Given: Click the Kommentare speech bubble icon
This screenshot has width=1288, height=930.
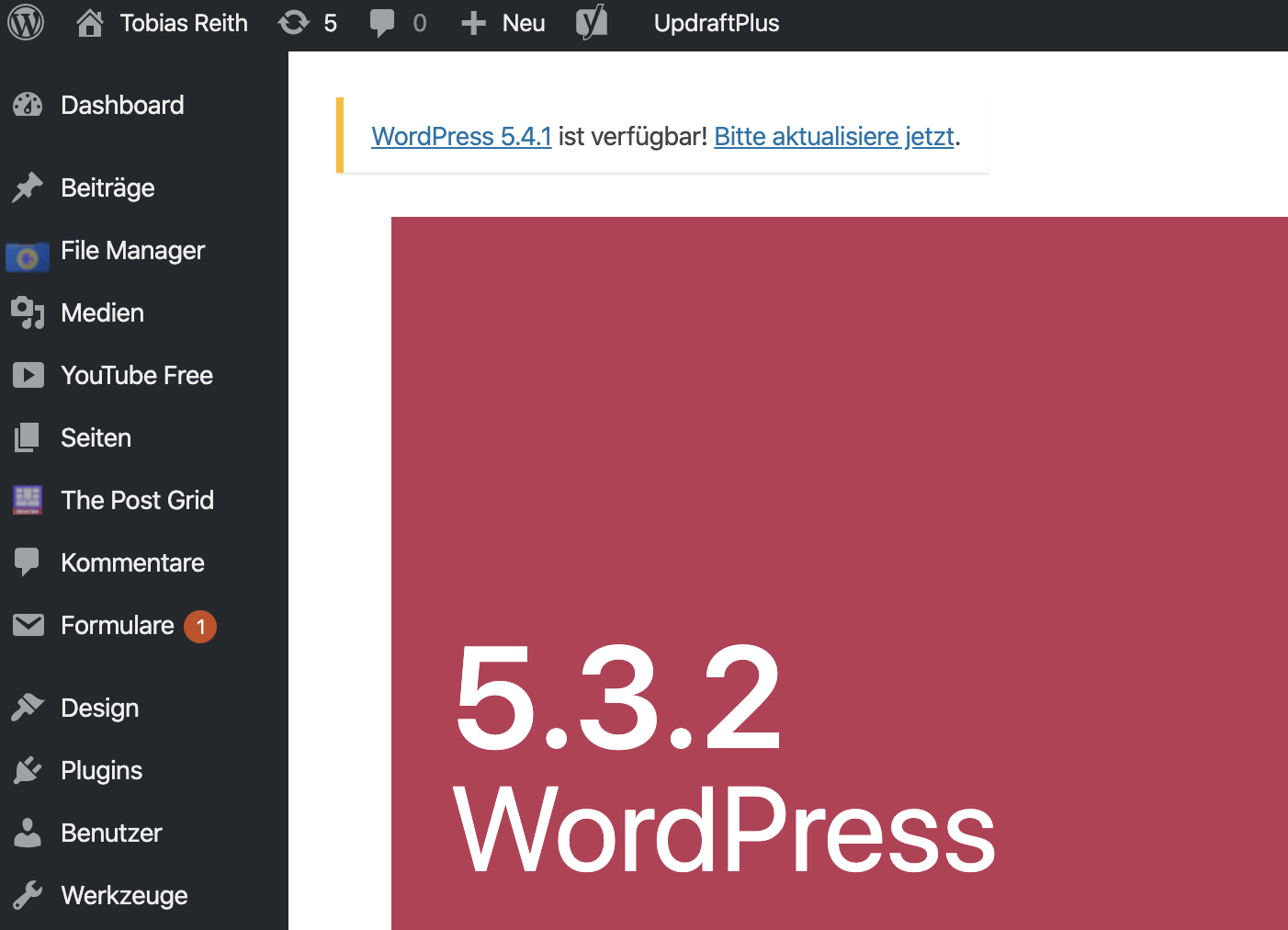Looking at the screenshot, I should coord(28,562).
